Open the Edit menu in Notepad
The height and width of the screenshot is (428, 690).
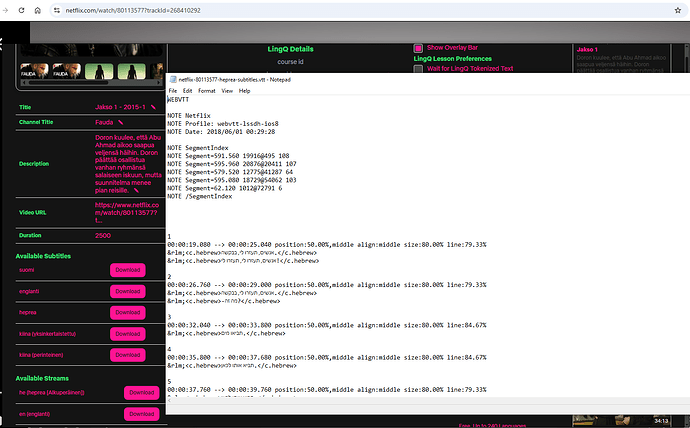tap(187, 91)
